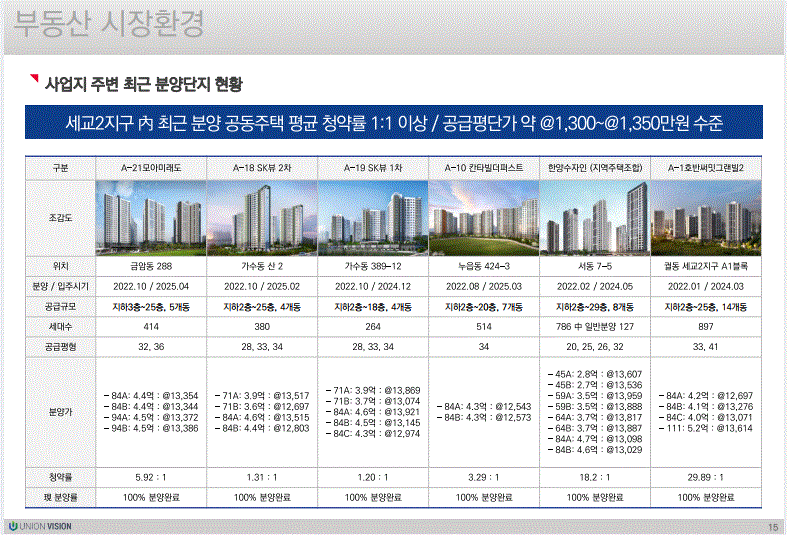Click location cell 가수동 389-12

[373, 266]
